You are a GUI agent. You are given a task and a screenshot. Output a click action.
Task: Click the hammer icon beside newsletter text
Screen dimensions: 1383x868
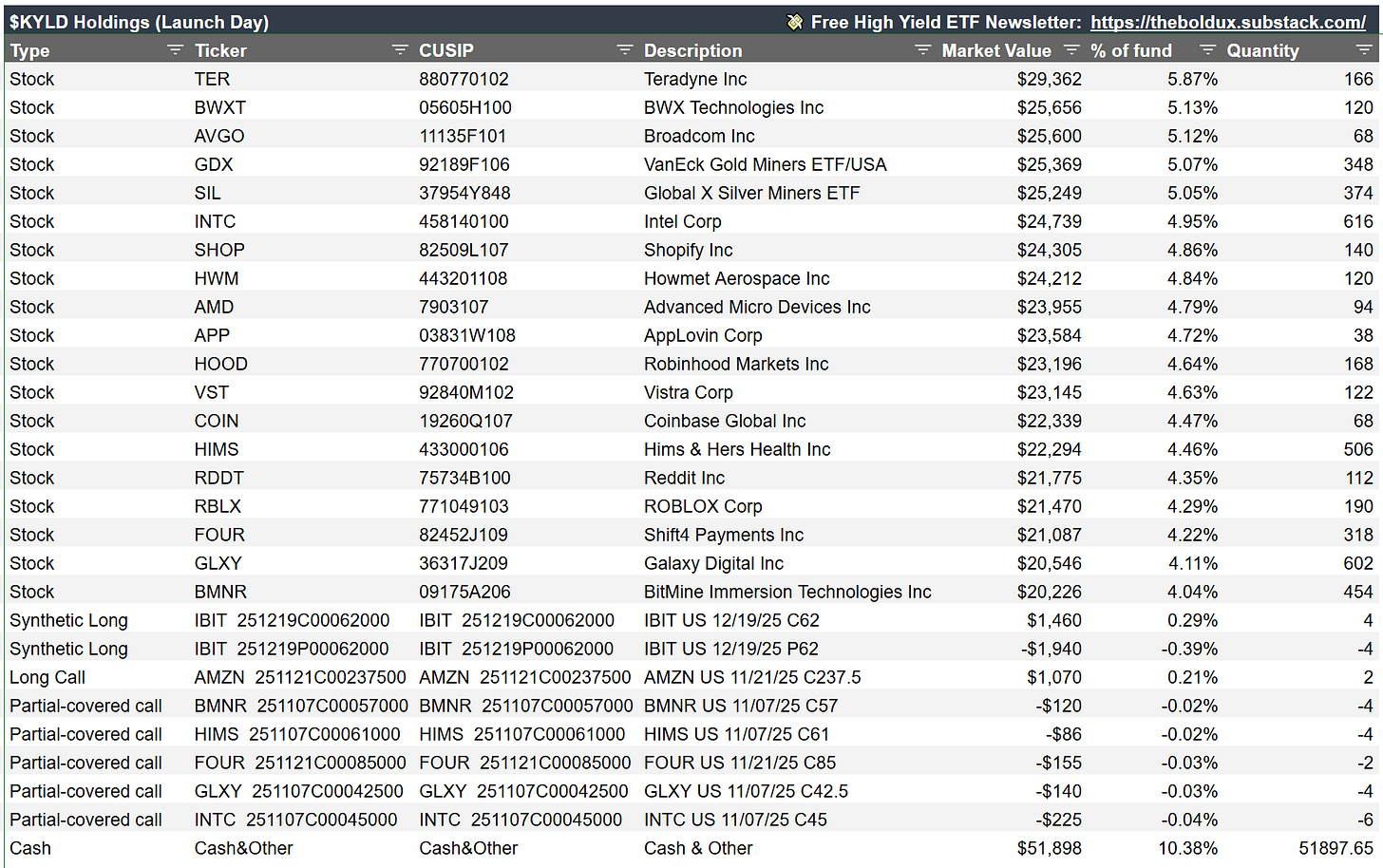[795, 22]
